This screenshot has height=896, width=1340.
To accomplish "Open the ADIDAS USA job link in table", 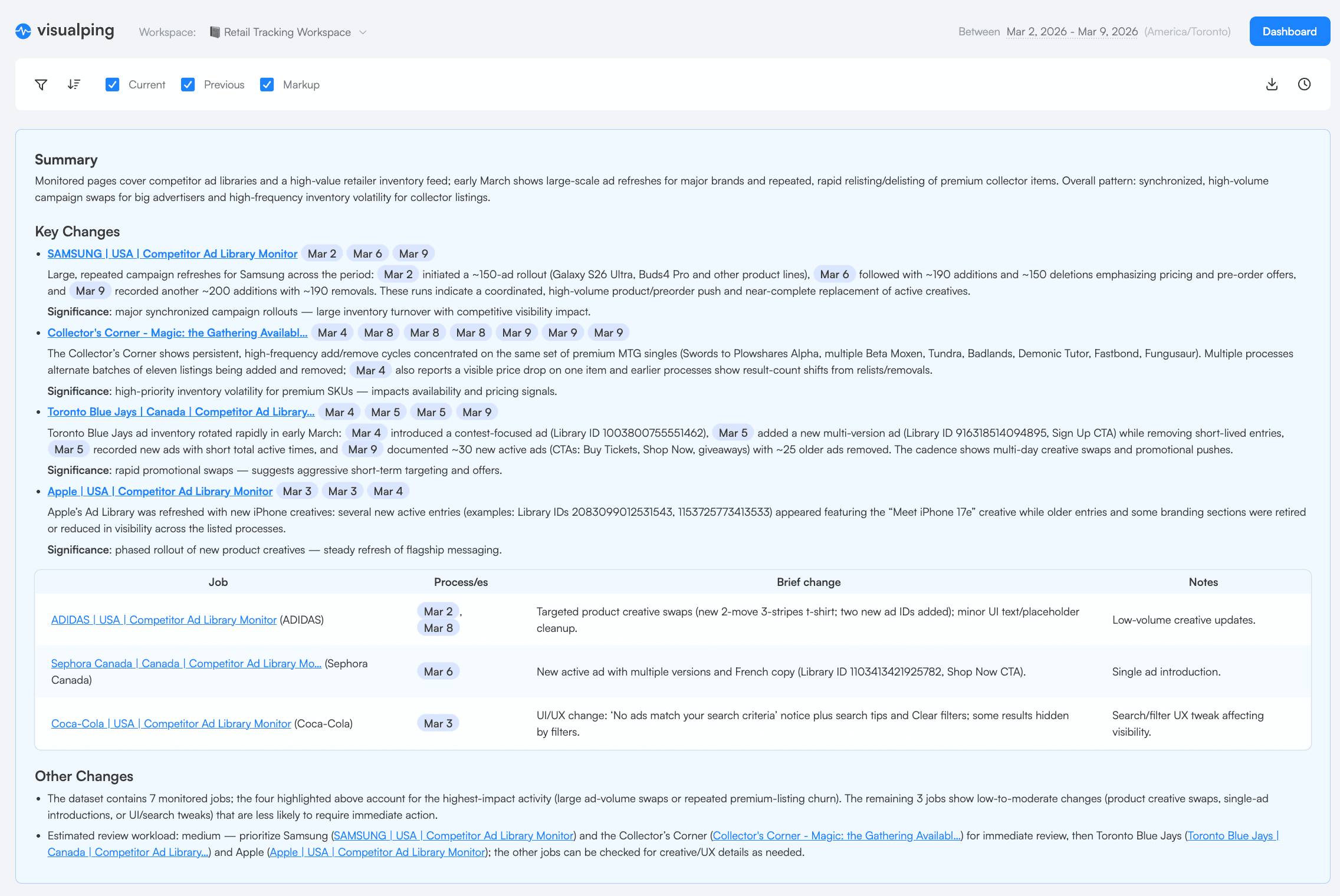I will coord(163,620).
